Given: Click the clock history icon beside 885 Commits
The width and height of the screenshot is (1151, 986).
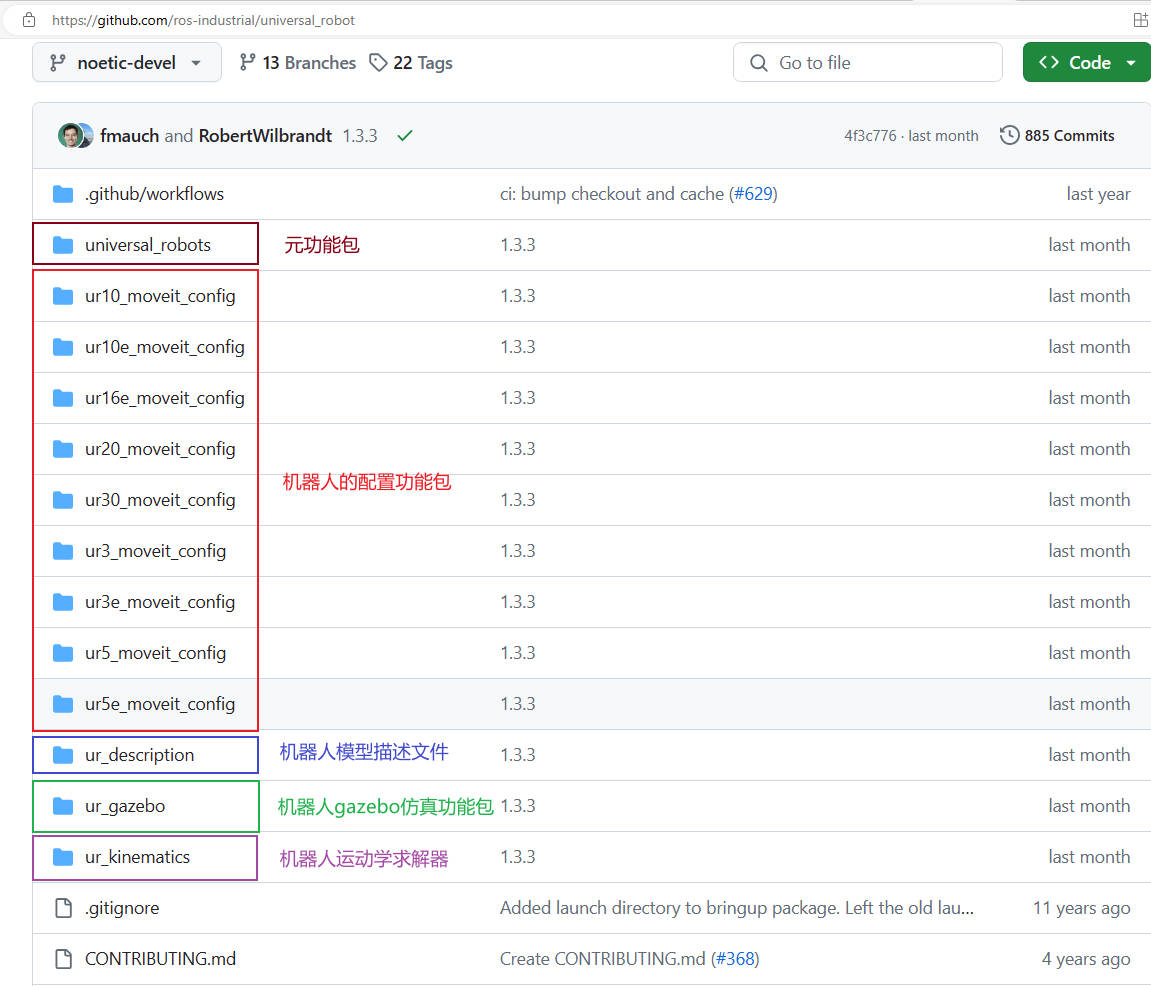Looking at the screenshot, I should click(x=1009, y=135).
